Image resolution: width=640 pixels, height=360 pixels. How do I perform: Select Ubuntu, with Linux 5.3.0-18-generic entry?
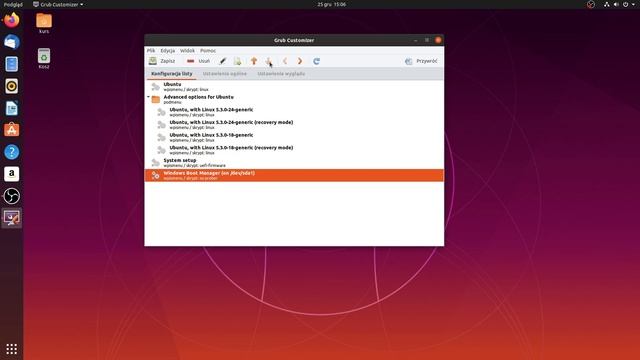[294, 137]
